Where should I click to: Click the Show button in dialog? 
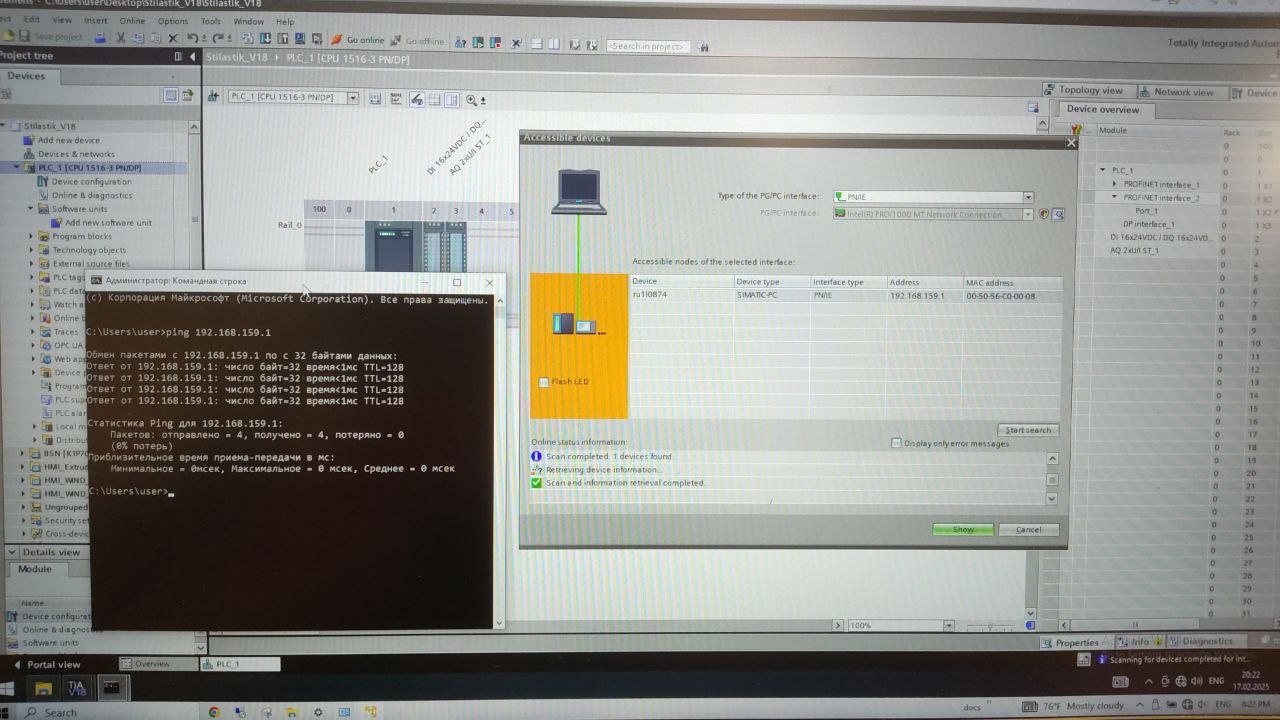click(x=963, y=529)
